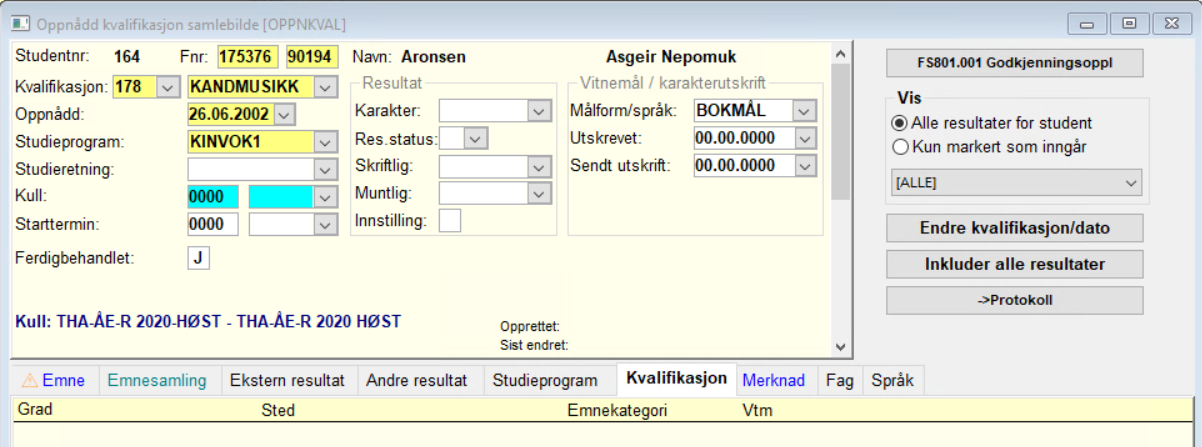Expand the Skriftlig dropdown
The height and width of the screenshot is (447, 1202).
tap(539, 166)
